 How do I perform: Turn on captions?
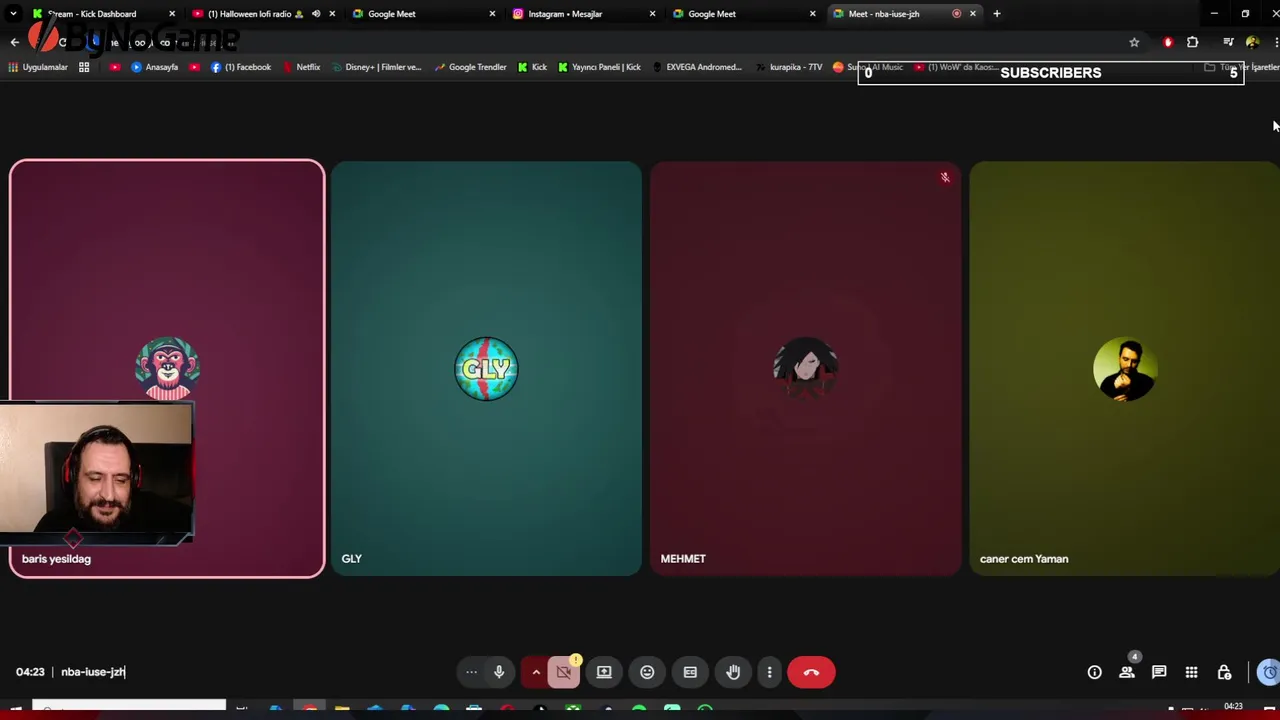pos(690,672)
